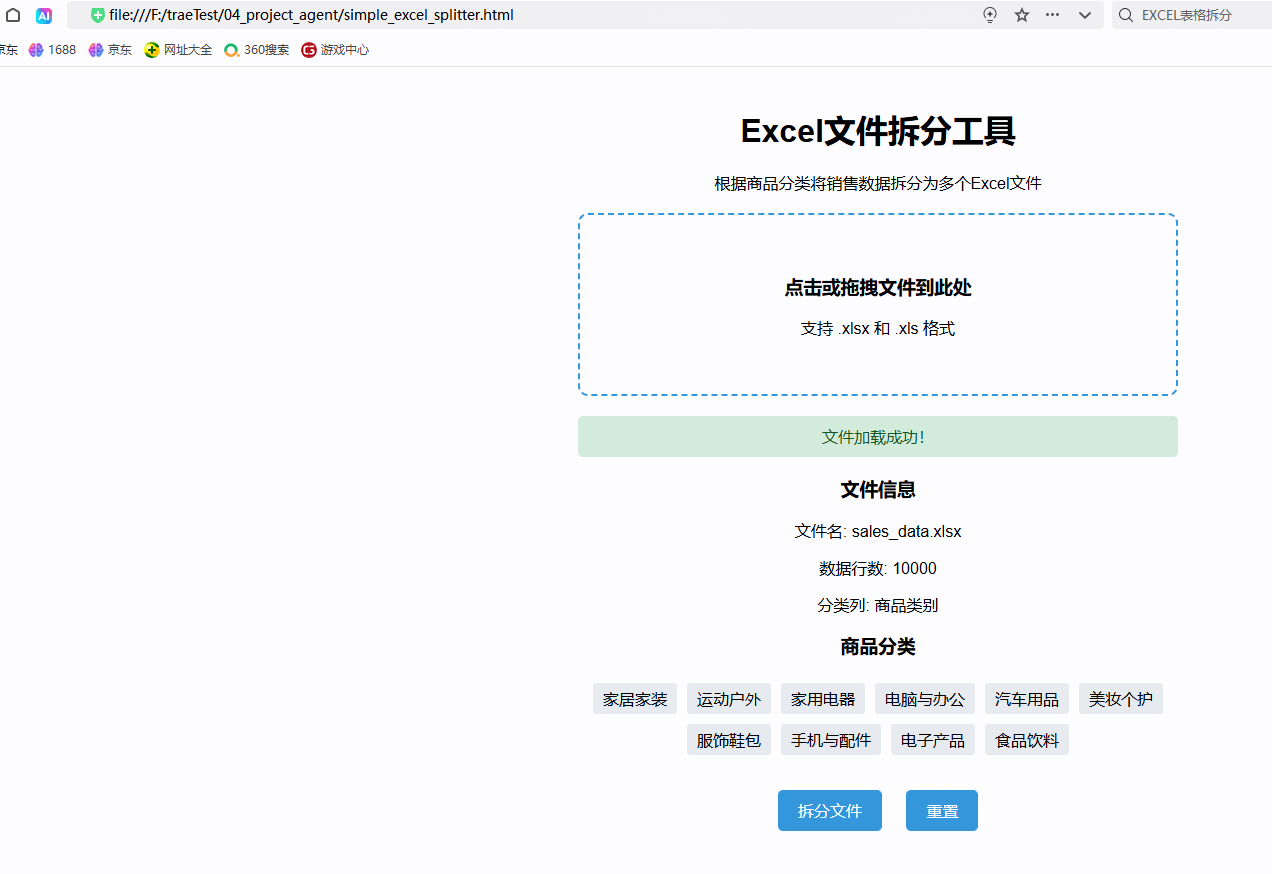Click the search magnifier icon

click(x=1126, y=15)
